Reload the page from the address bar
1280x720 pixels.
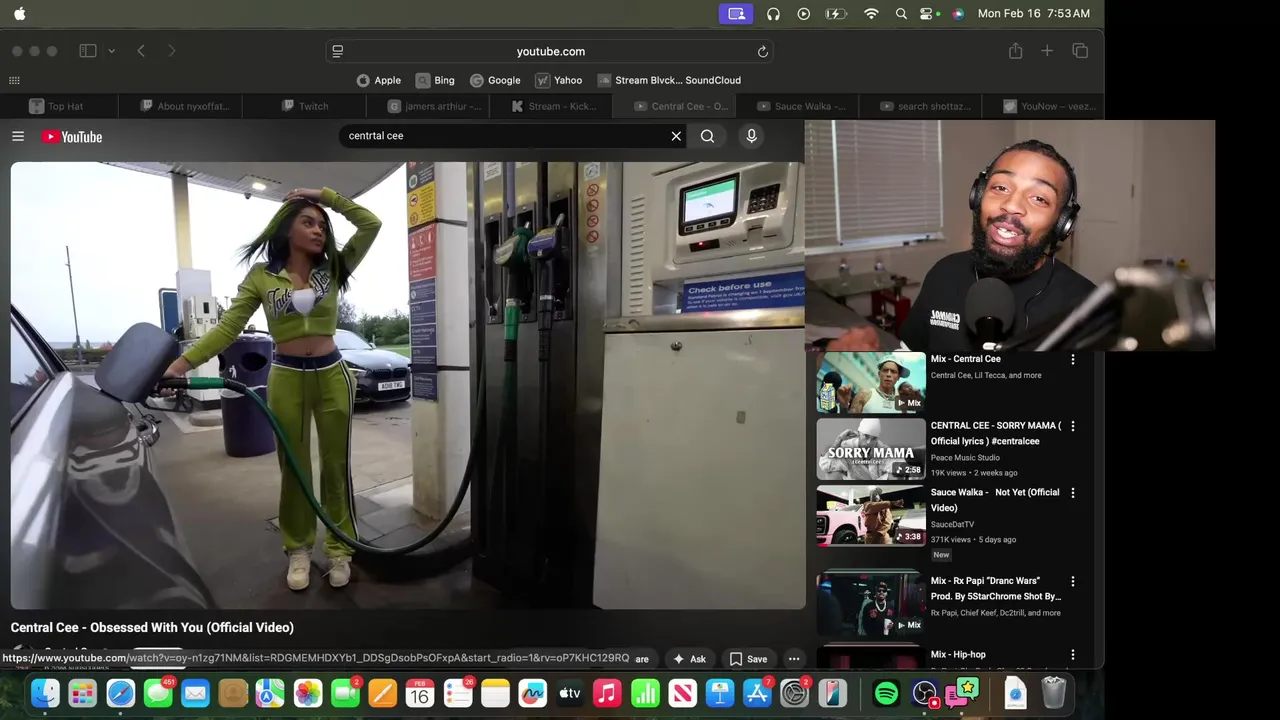click(x=762, y=51)
